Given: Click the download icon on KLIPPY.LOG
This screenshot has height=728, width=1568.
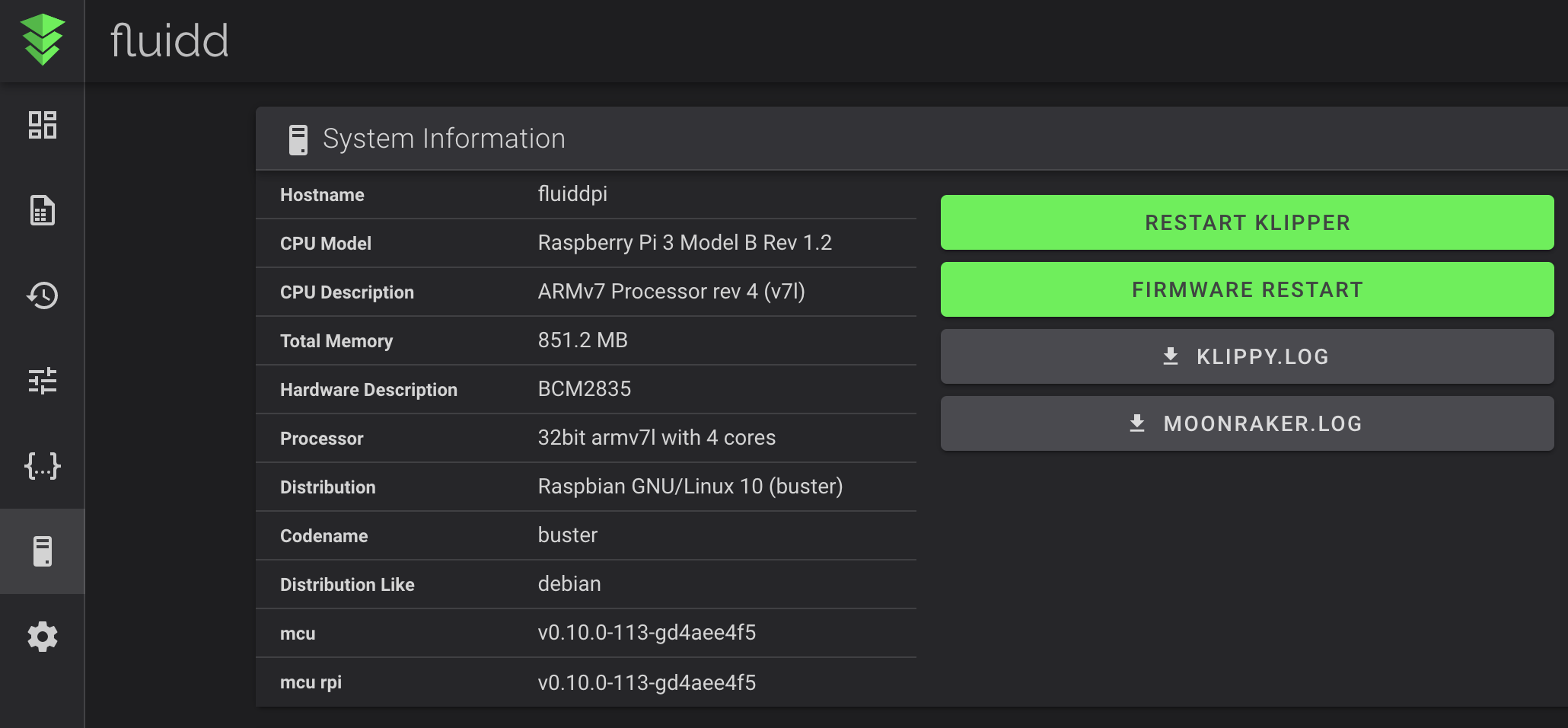Looking at the screenshot, I should tap(1170, 356).
